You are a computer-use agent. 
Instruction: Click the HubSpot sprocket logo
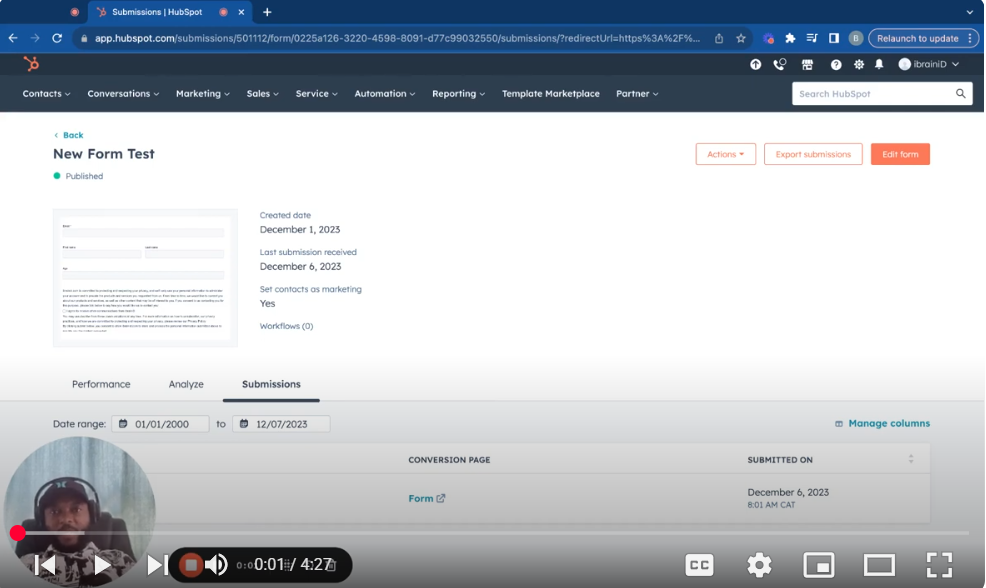31,64
